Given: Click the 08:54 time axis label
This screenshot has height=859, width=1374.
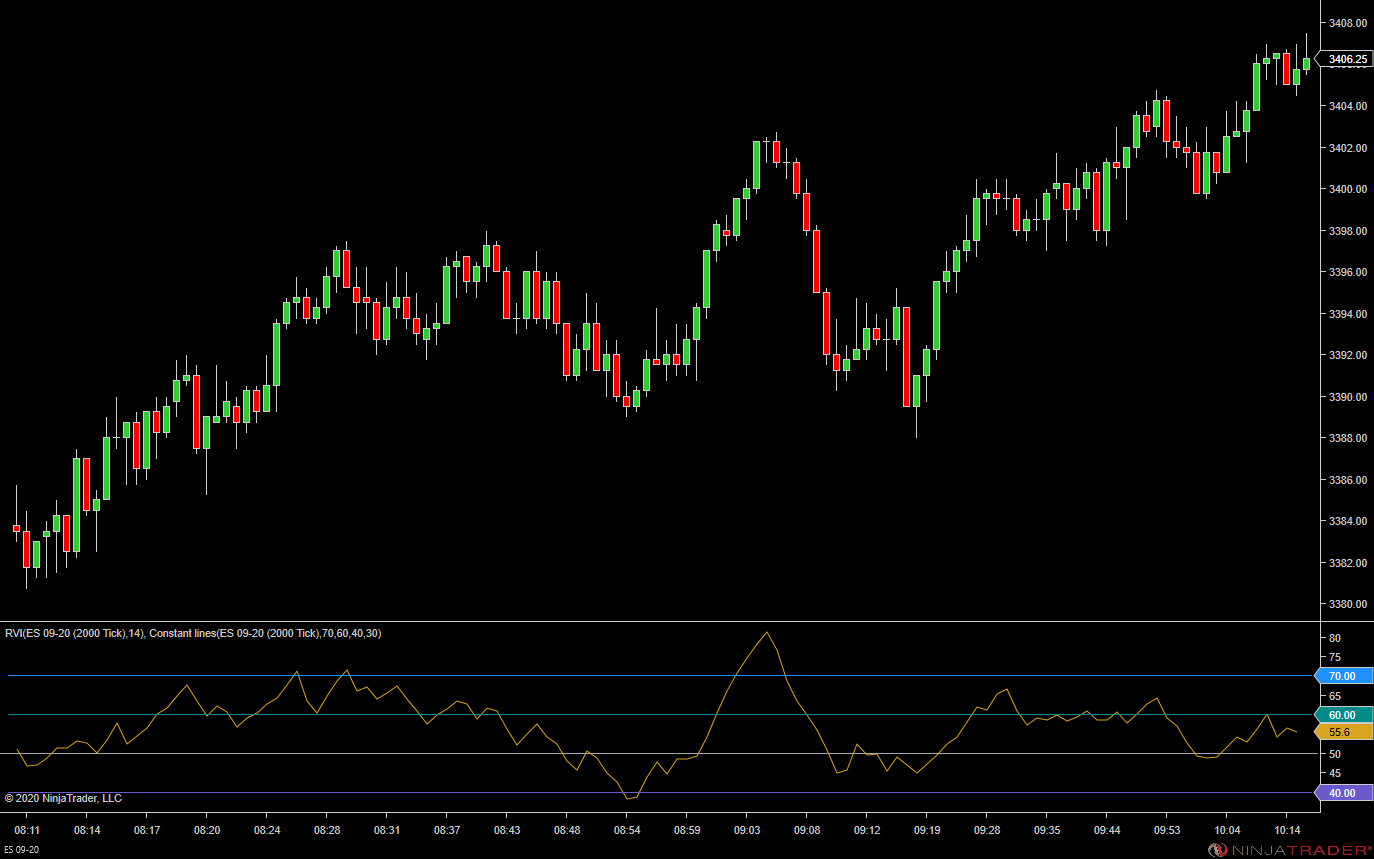Looking at the screenshot, I should pyautogui.click(x=627, y=831).
